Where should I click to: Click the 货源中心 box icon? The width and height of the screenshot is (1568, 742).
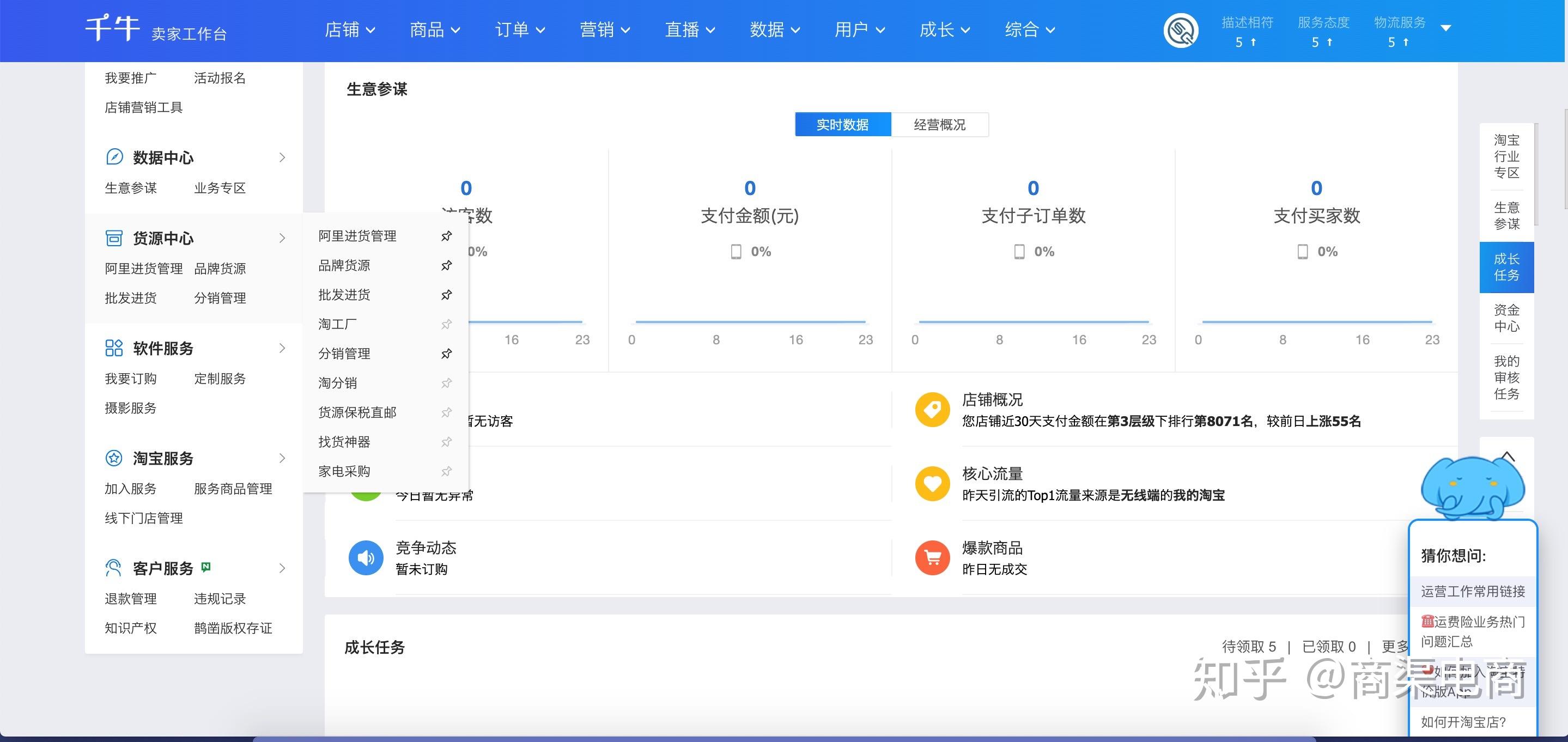114,238
